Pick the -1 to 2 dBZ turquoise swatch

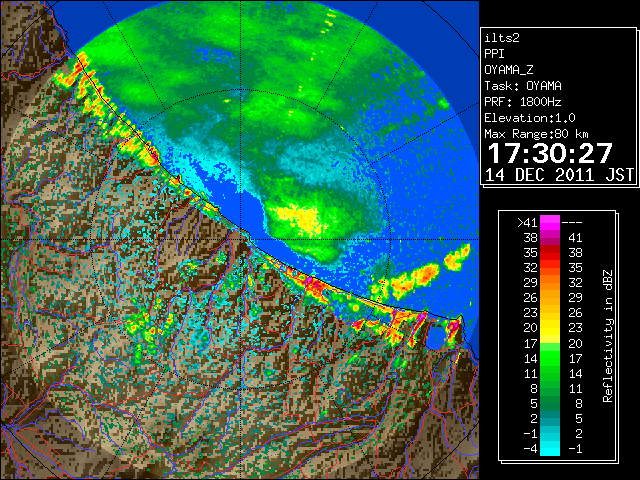pyautogui.click(x=550, y=434)
